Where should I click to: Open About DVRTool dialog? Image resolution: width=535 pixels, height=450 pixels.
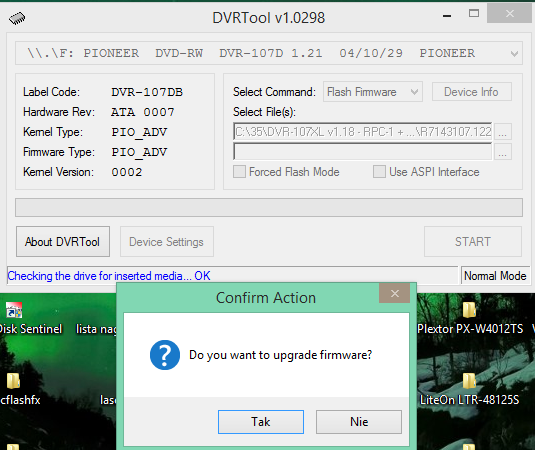click(63, 242)
